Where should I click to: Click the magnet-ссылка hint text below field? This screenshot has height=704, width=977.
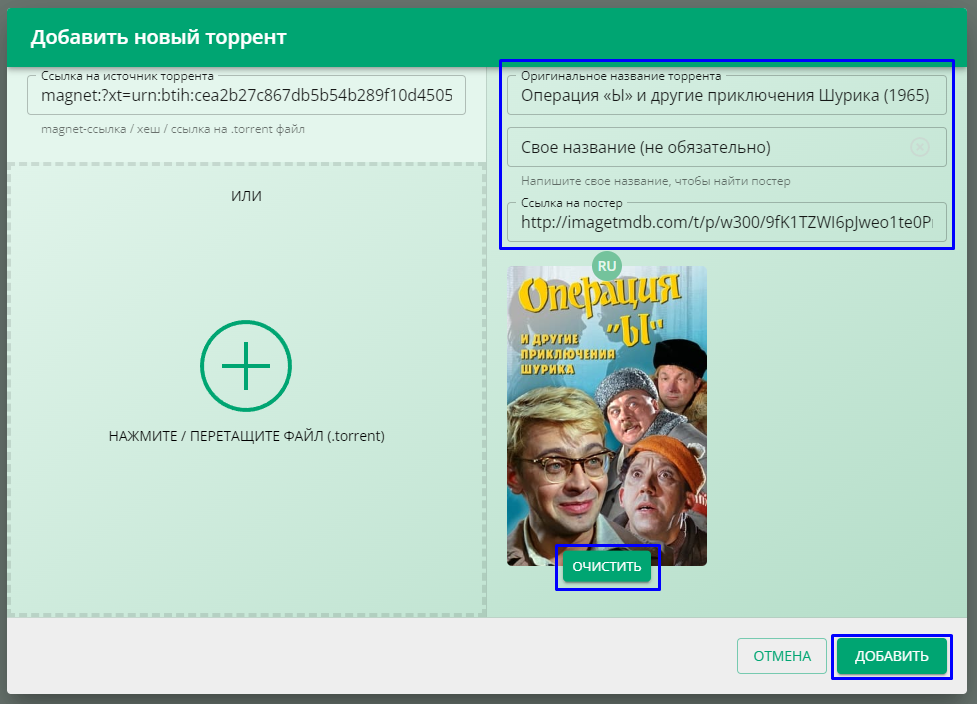pos(173,129)
